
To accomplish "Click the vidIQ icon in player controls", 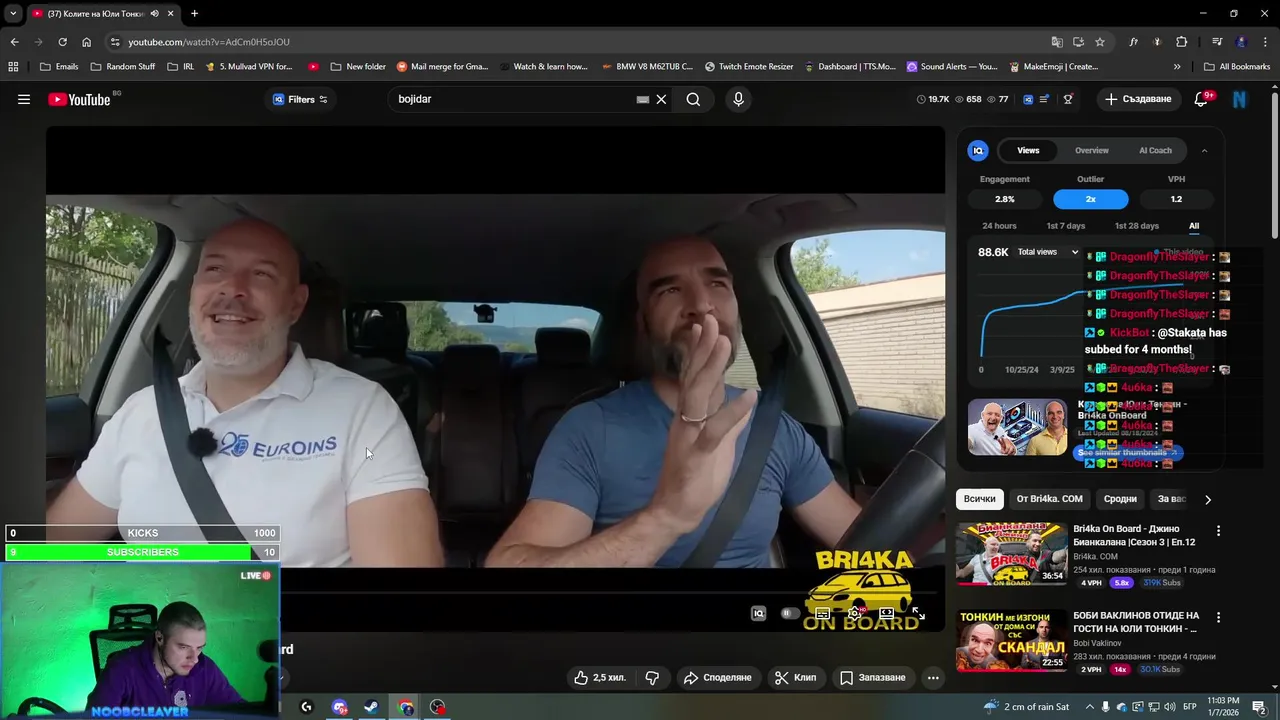I will point(758,613).
